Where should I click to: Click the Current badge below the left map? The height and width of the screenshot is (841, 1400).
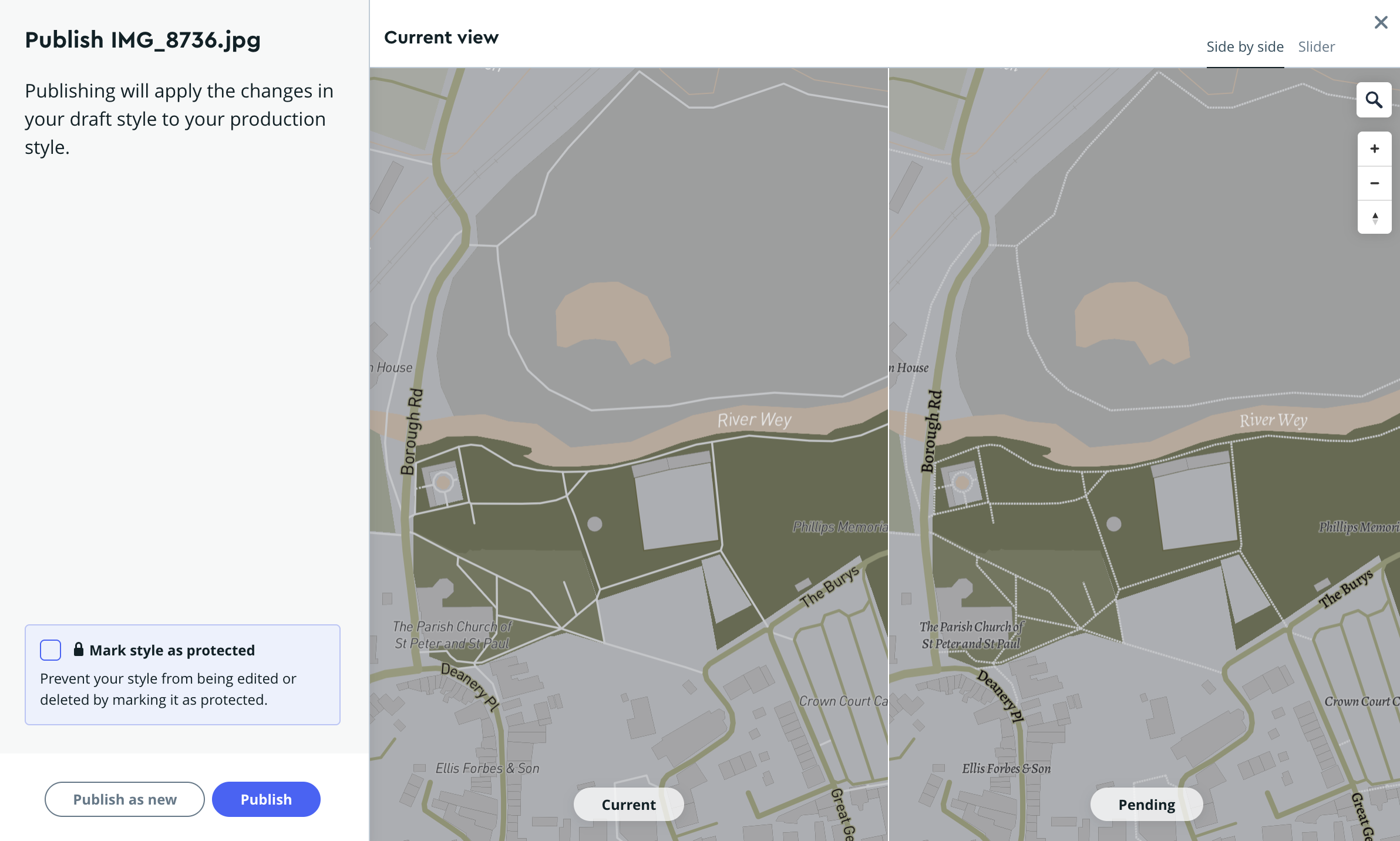point(628,805)
